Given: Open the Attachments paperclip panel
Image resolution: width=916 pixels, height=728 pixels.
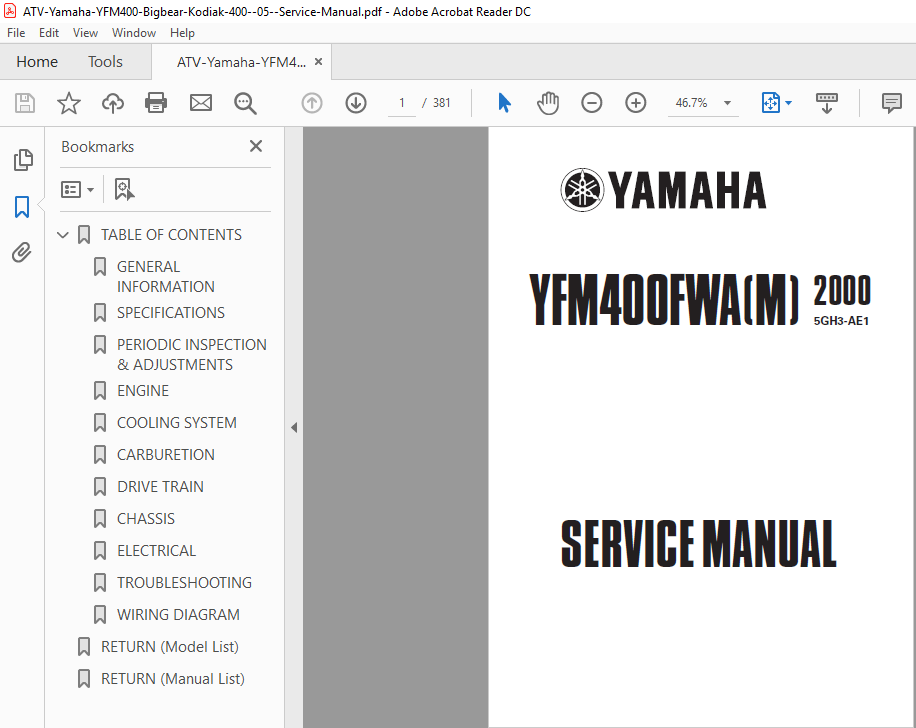Looking at the screenshot, I should [22, 252].
